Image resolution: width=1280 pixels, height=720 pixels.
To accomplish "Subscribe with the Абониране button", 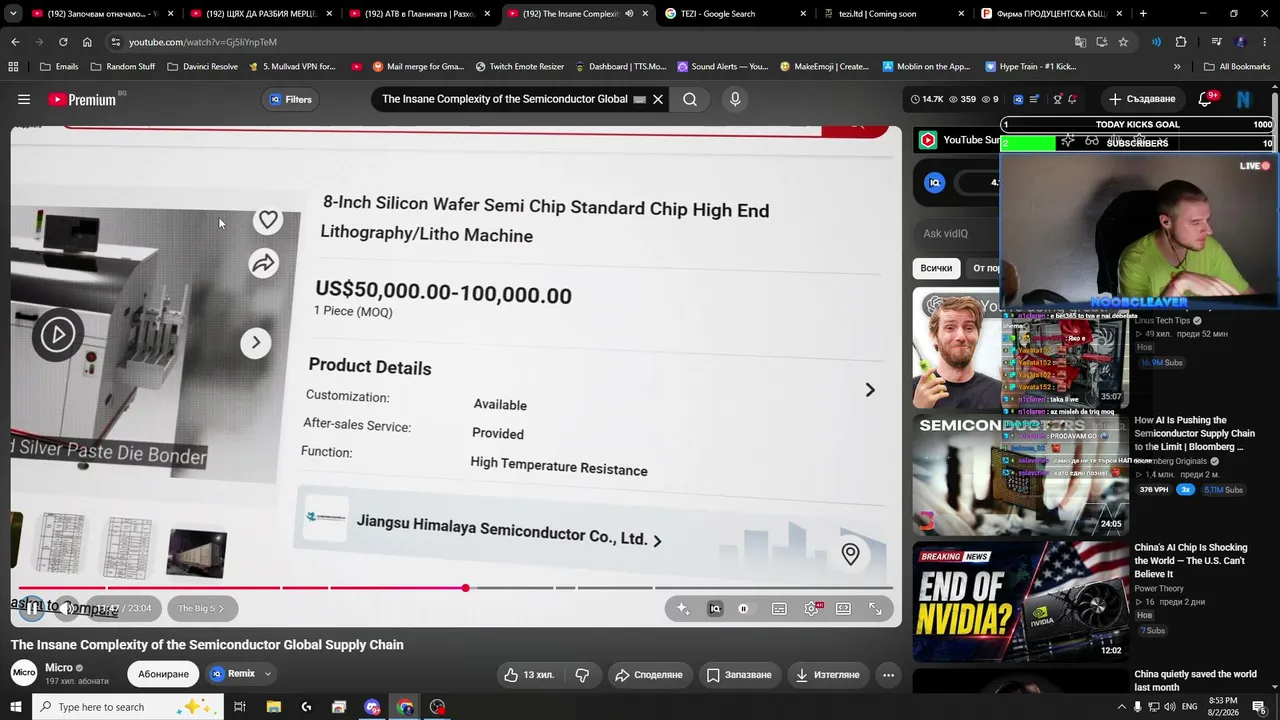I will [x=163, y=674].
